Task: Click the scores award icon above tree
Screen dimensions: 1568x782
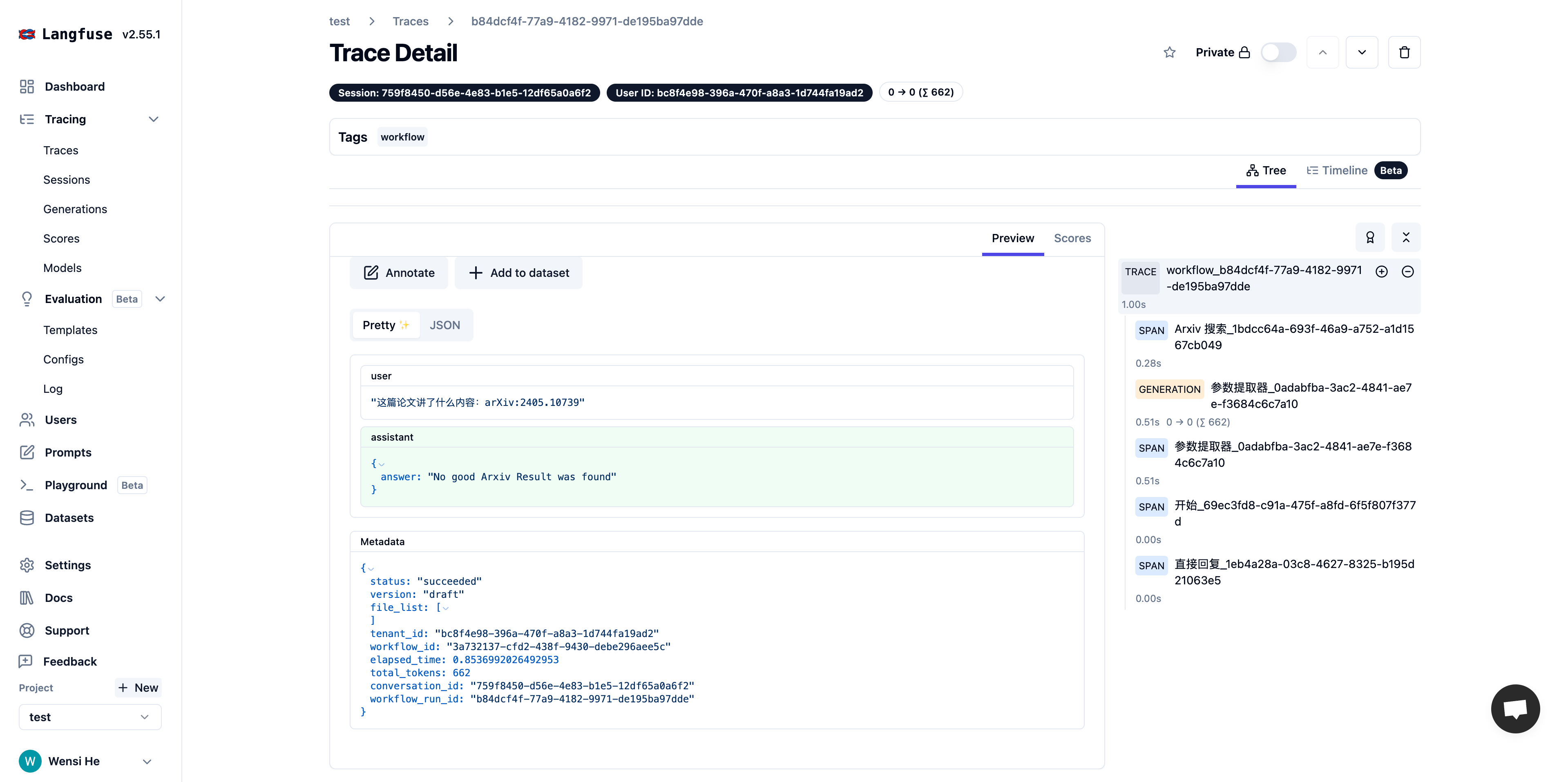Action: [1369, 237]
